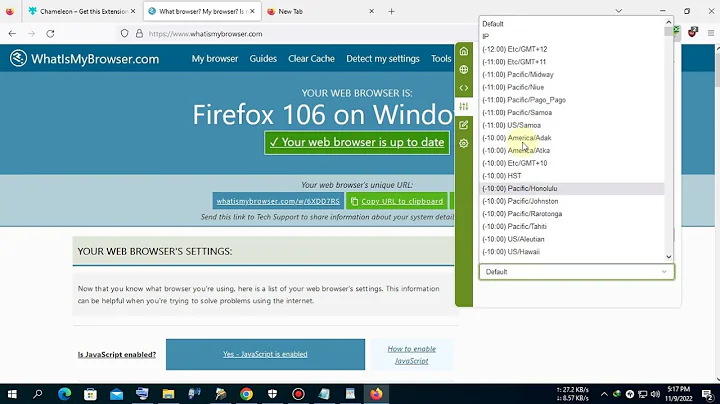Switch to Chameleon extension tab
The height and width of the screenshot is (404, 720).
82,11
